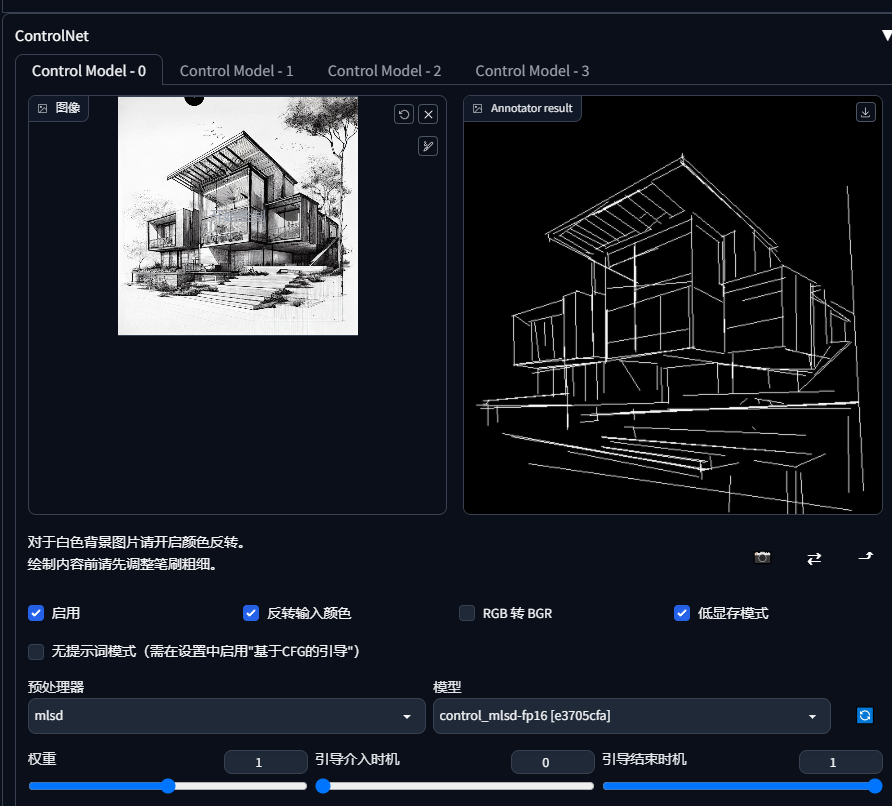Screen dimensions: 892x806
Task: Click the 权重 value field
Action: pos(266,762)
